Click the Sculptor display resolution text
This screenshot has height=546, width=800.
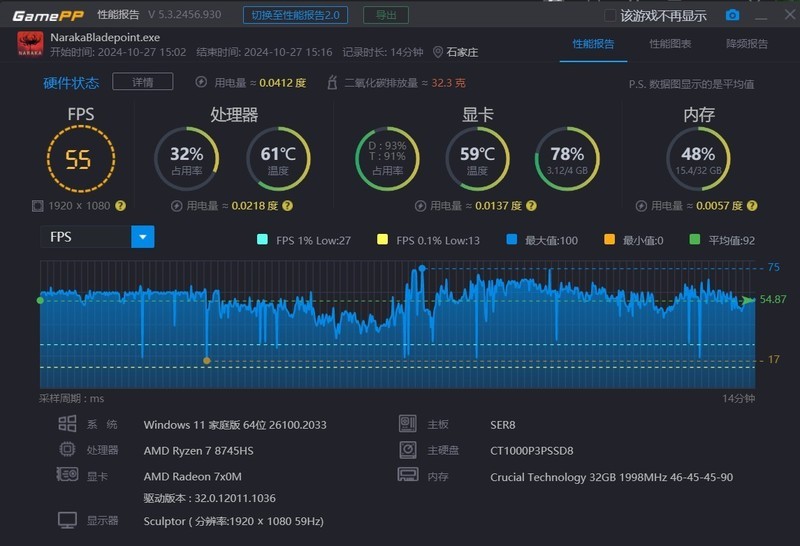pyautogui.click(x=234, y=521)
